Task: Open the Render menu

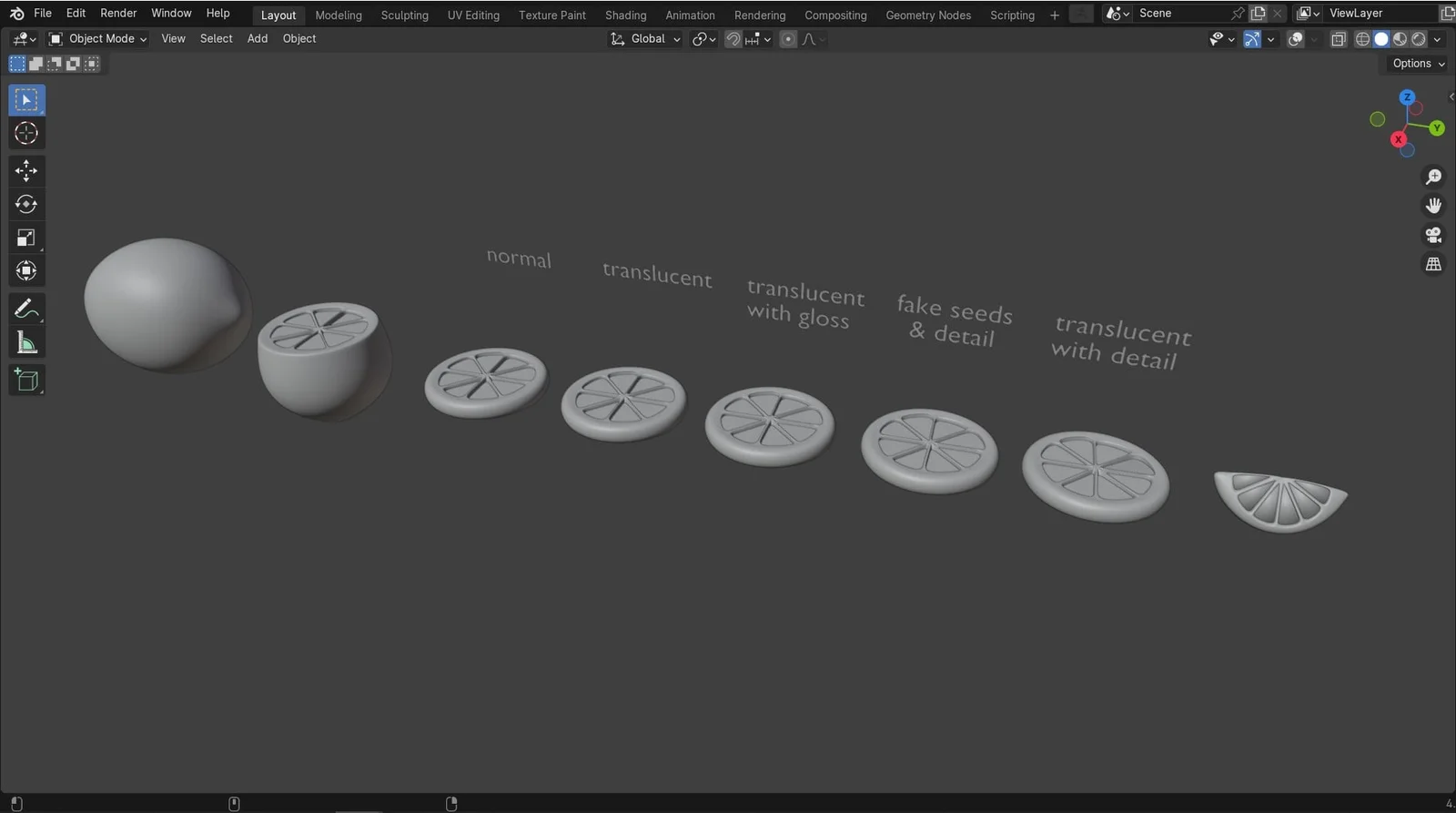Action: point(118,14)
